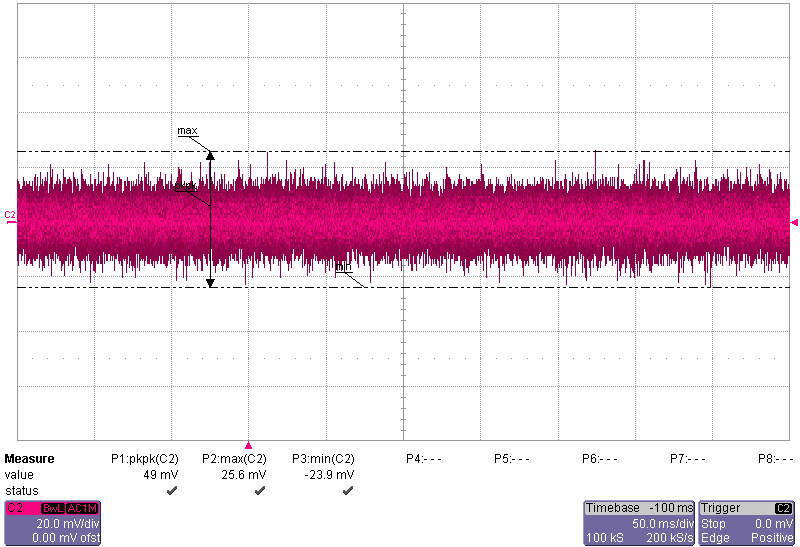Click the trigger level arrow on right edge
The width and height of the screenshot is (800, 547).
pos(794,222)
